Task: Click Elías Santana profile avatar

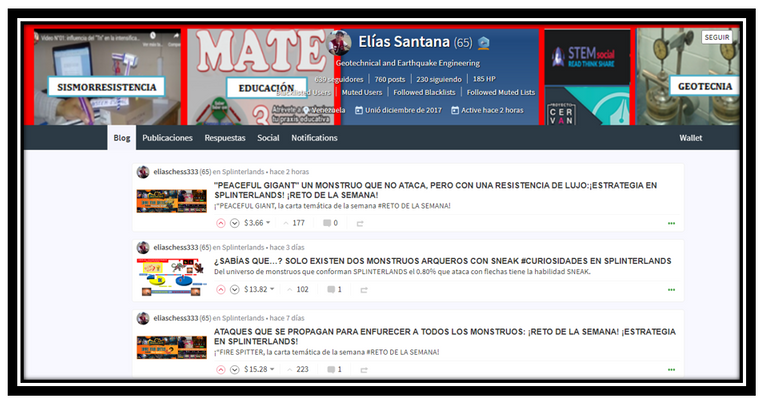Action: click(339, 43)
